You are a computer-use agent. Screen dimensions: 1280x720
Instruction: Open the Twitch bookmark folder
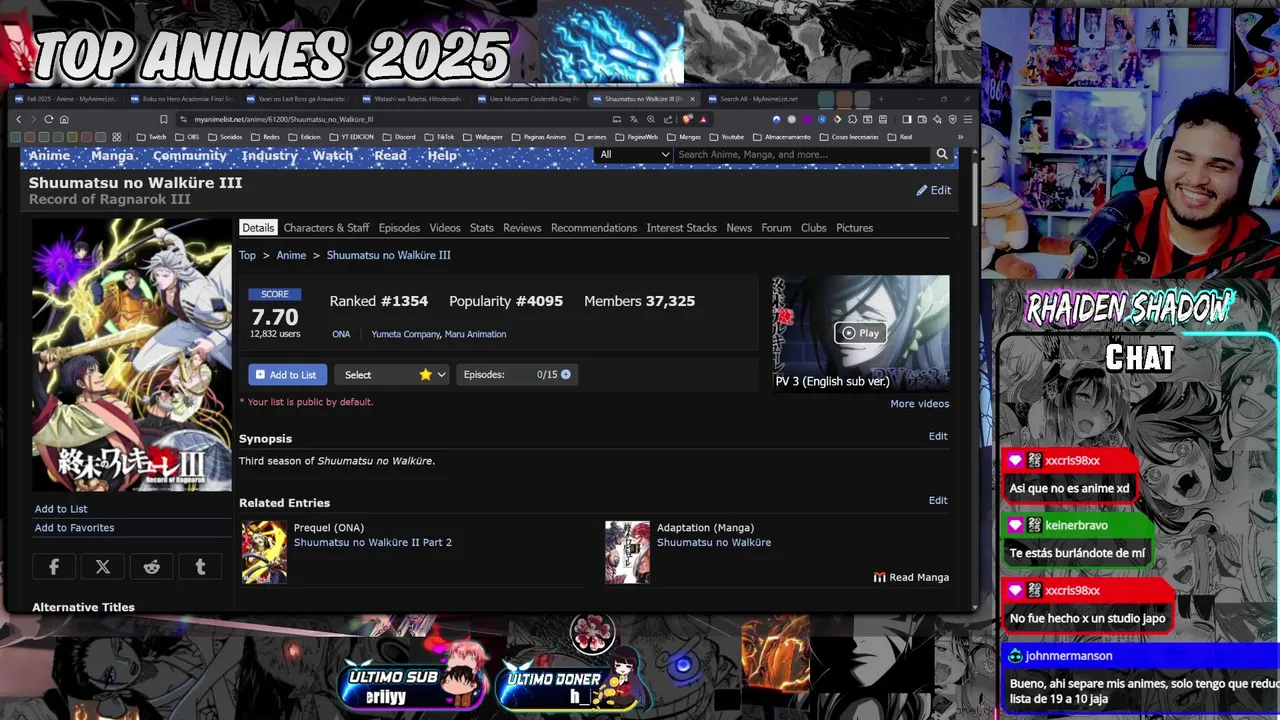[x=152, y=137]
